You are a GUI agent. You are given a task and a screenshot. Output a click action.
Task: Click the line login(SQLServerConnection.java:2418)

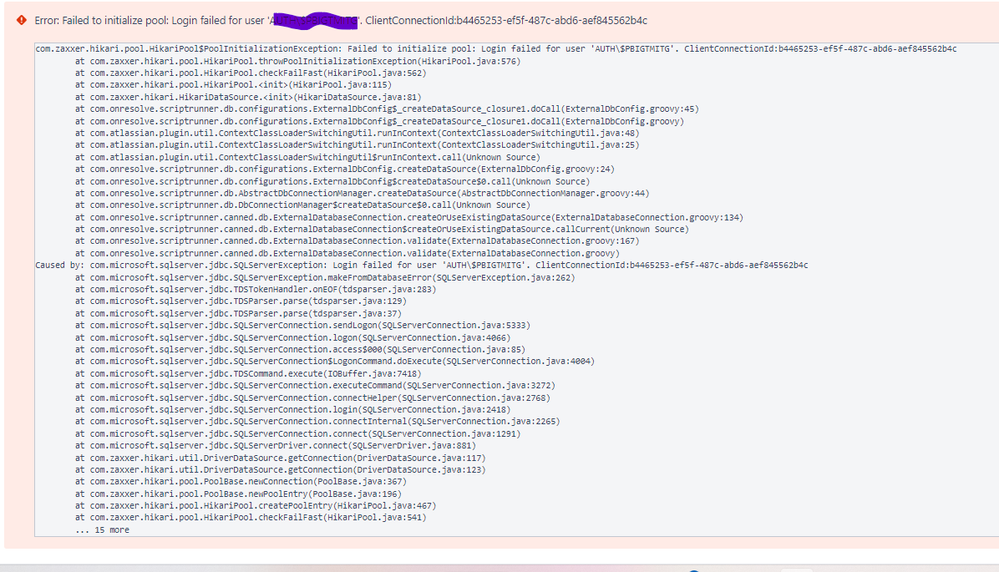(x=292, y=410)
